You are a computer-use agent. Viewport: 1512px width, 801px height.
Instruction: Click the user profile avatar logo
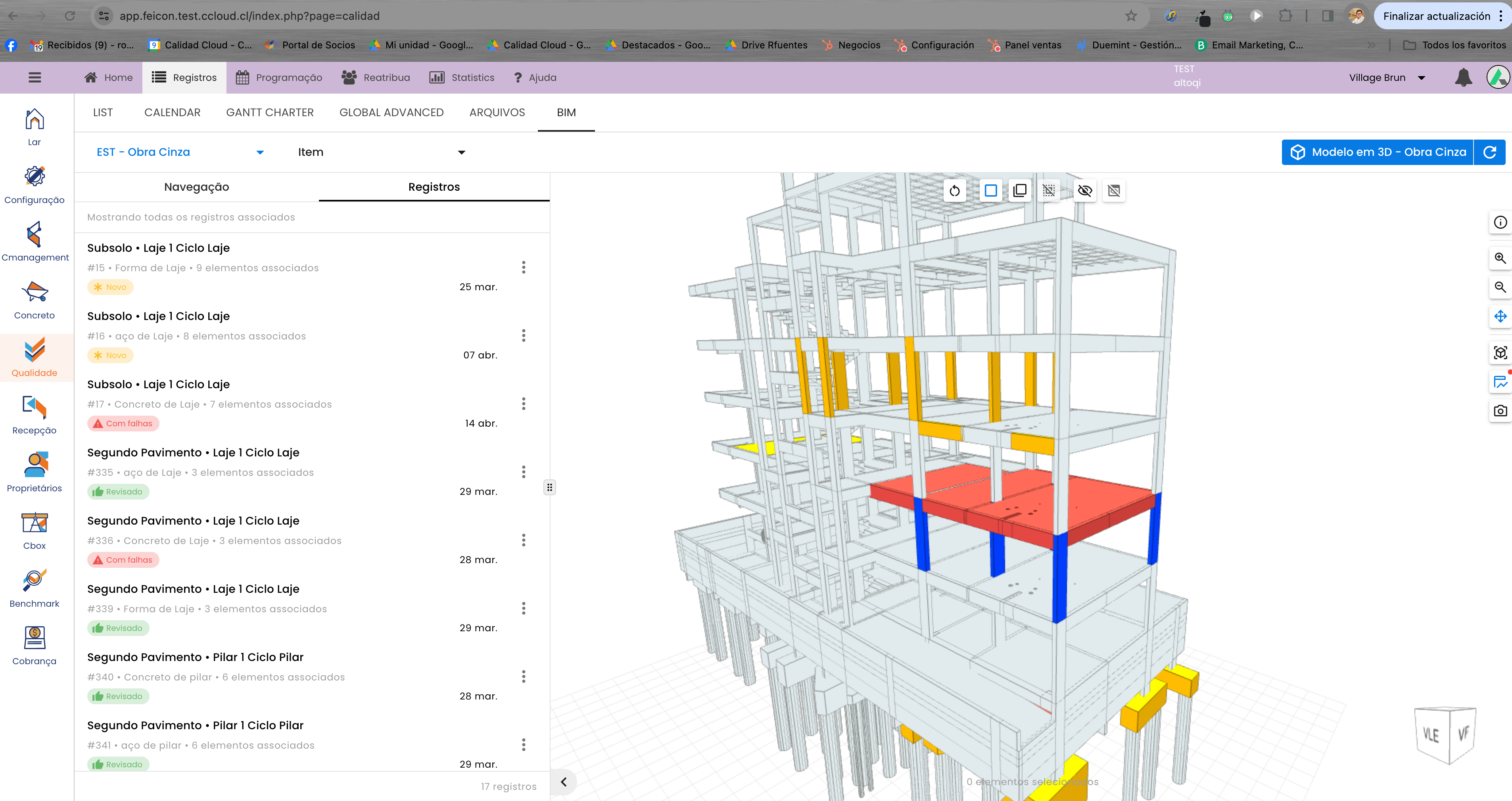coord(1497,77)
